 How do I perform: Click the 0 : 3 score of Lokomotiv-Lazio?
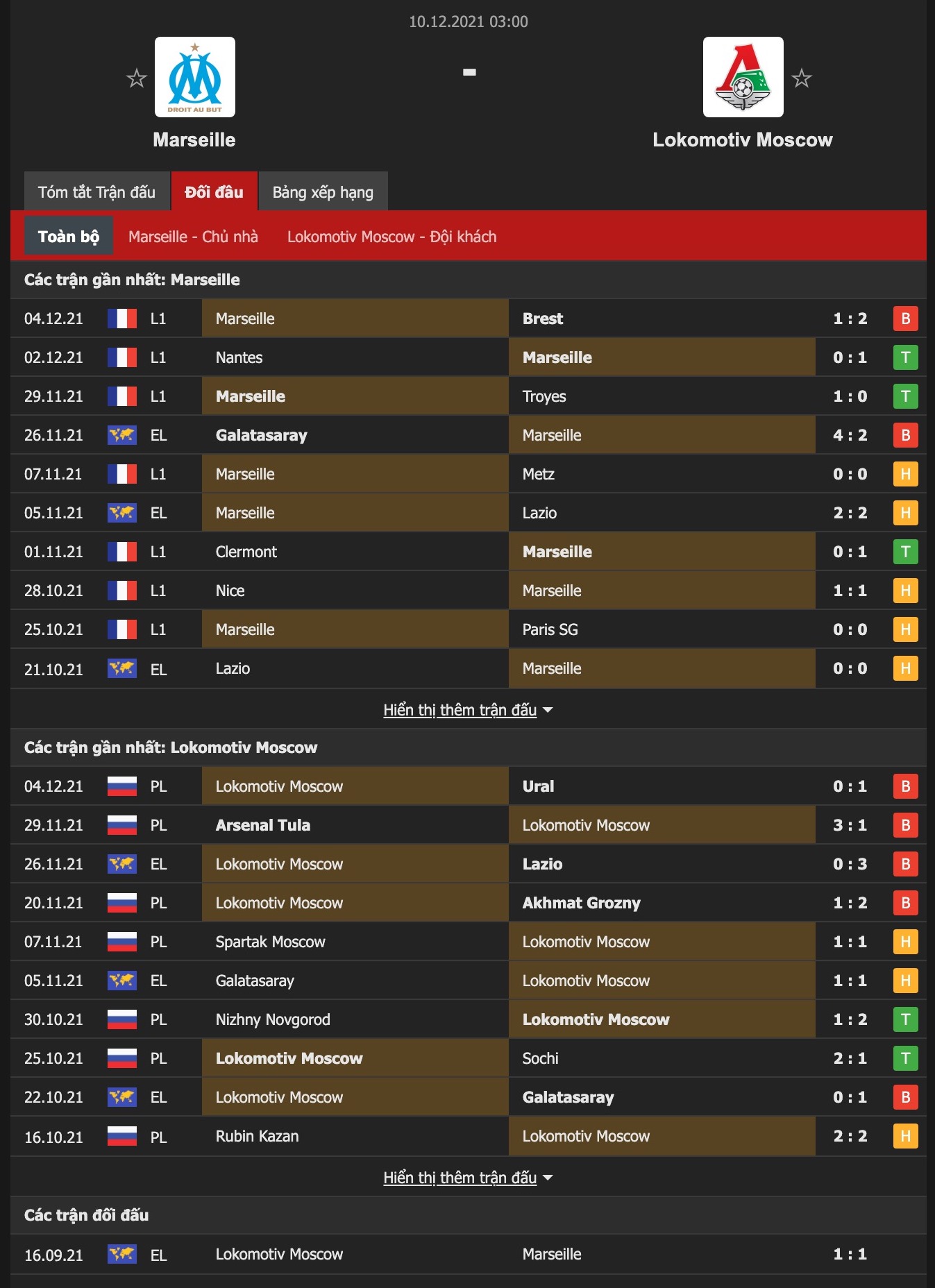(850, 864)
